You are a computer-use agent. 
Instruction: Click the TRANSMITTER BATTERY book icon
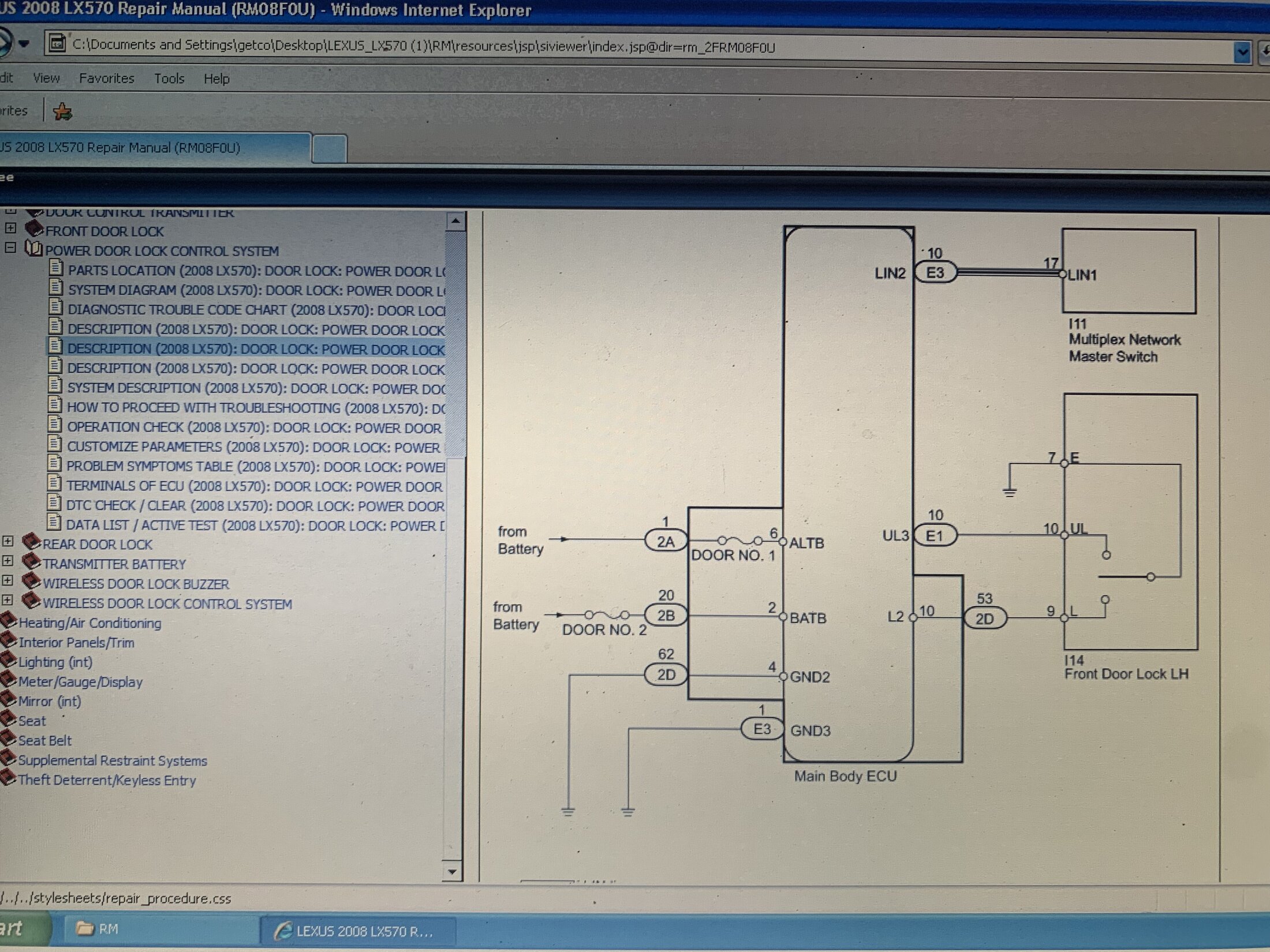[x=31, y=562]
